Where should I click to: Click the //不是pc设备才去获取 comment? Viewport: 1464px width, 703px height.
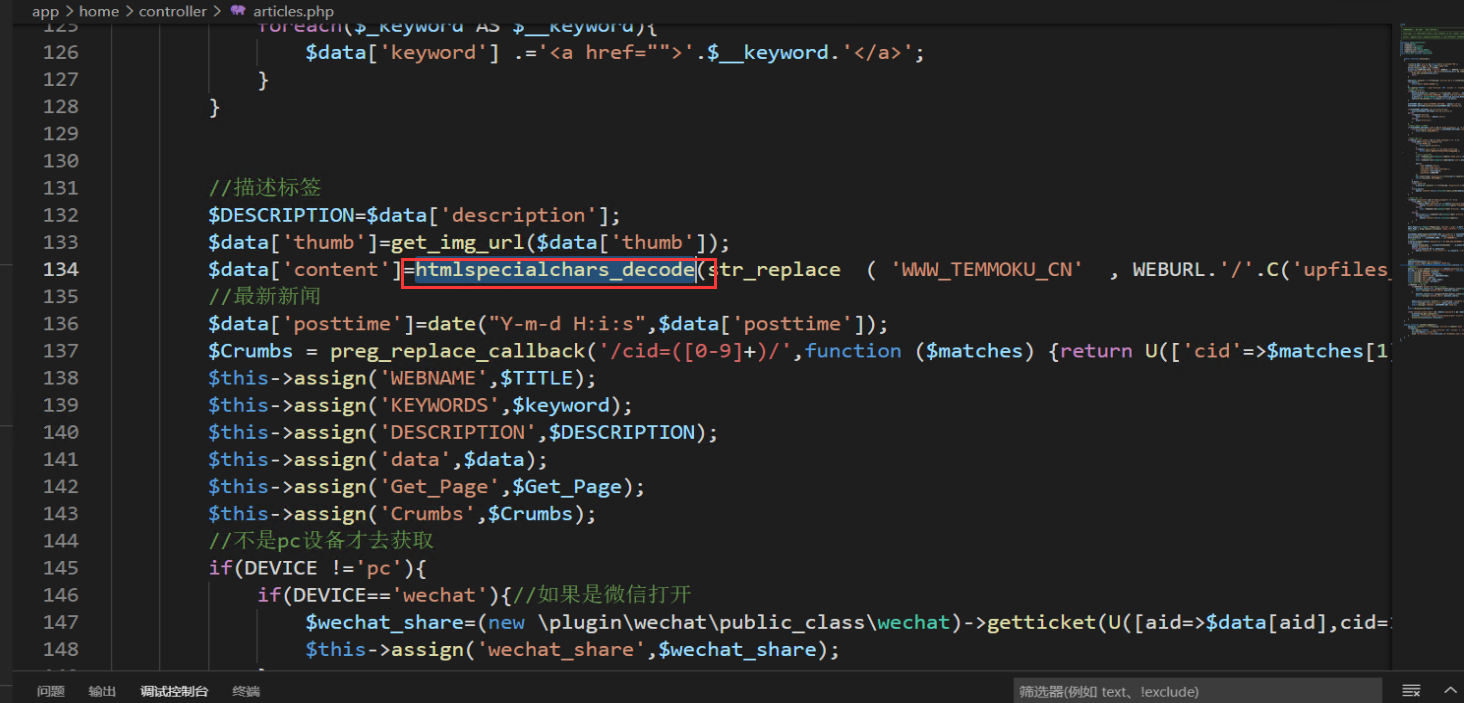coord(321,541)
